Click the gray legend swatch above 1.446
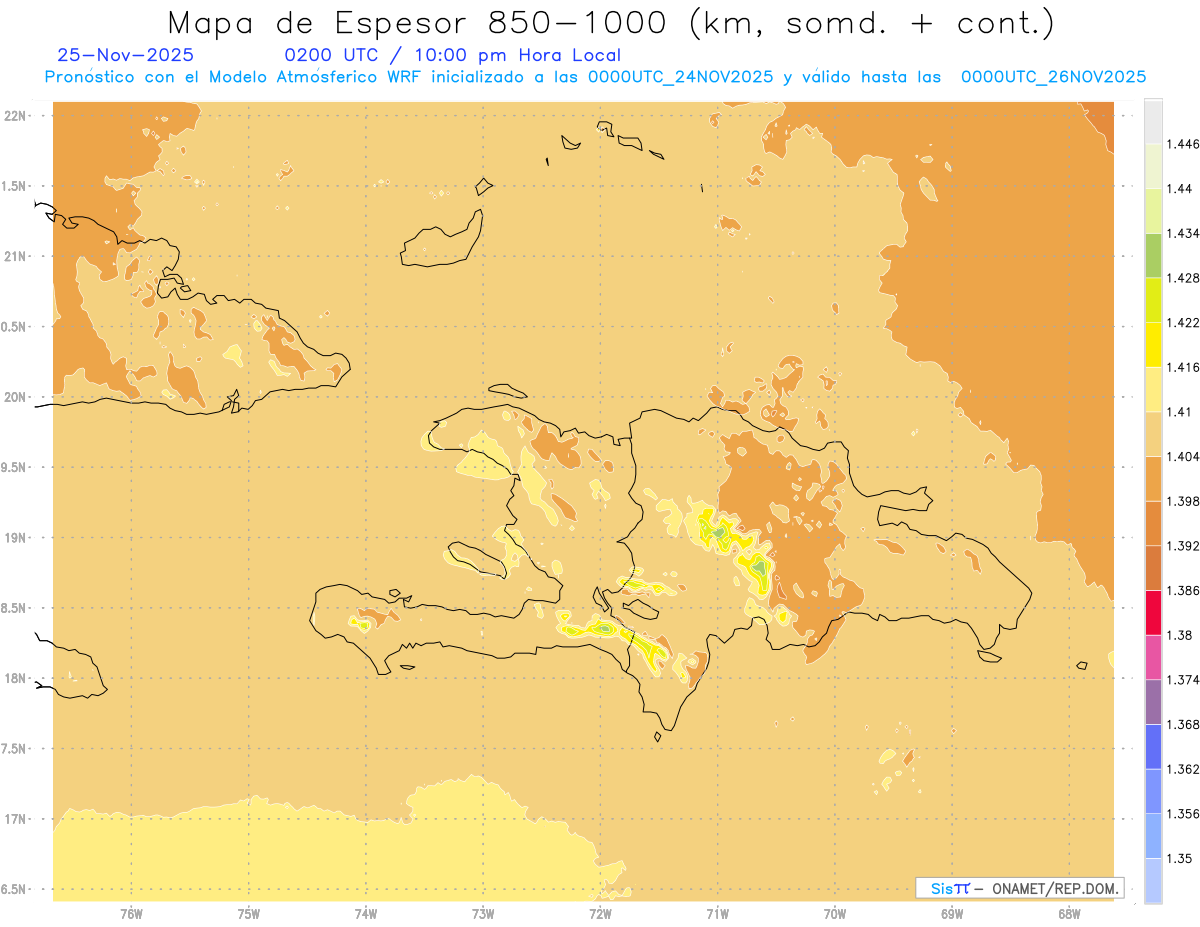Image resolution: width=1200 pixels, height=927 pixels. pyautogui.click(x=1153, y=121)
